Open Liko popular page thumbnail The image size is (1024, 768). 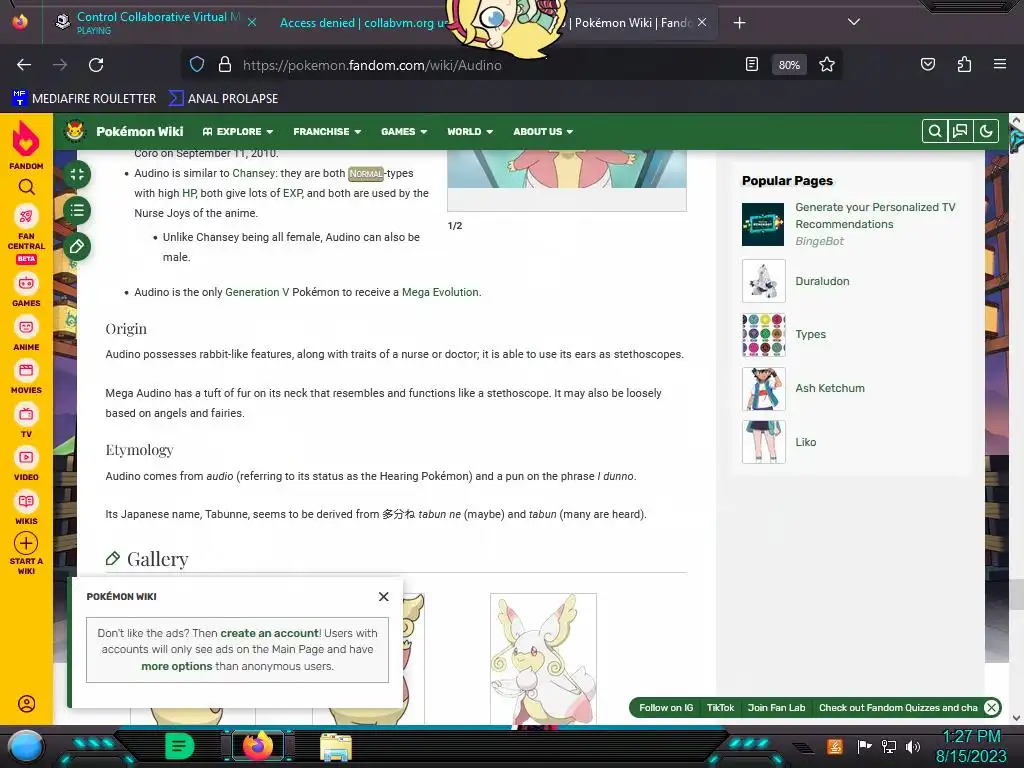(763, 441)
